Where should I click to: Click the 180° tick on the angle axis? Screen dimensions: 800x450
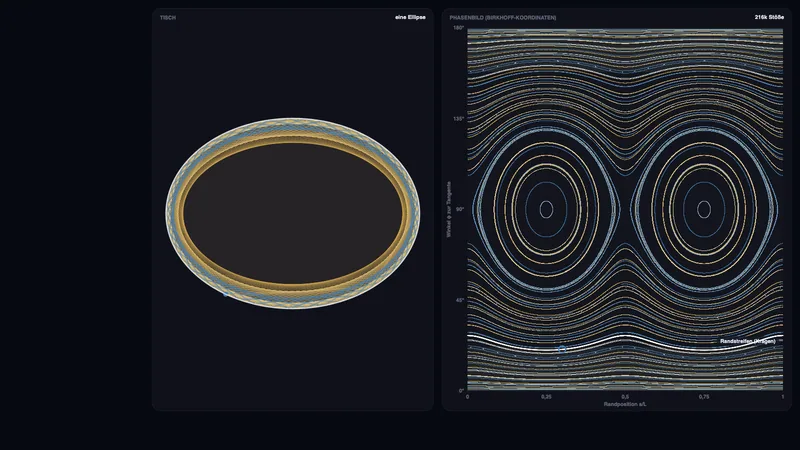coord(459,28)
